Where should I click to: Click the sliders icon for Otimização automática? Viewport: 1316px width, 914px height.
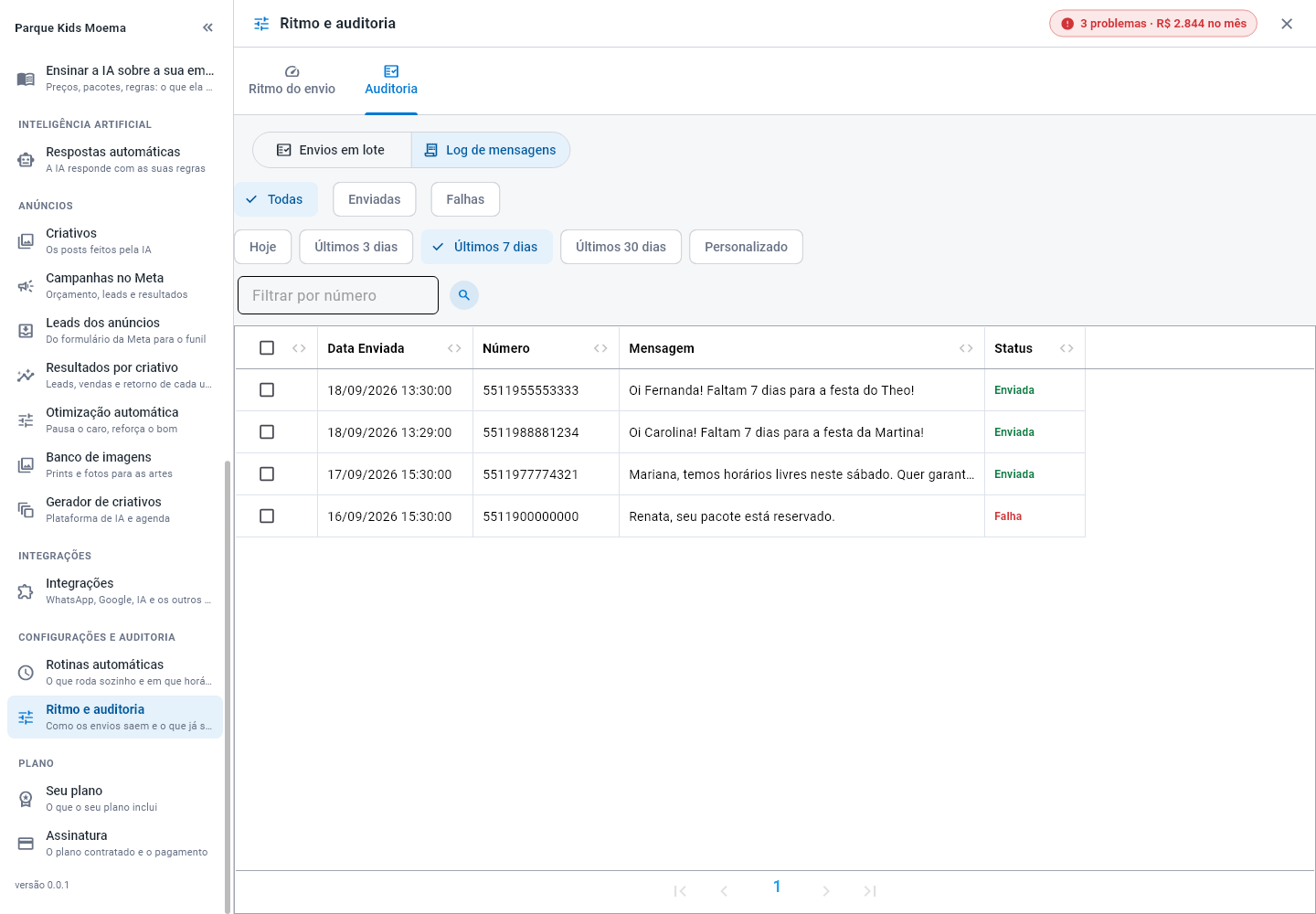pyautogui.click(x=26, y=420)
